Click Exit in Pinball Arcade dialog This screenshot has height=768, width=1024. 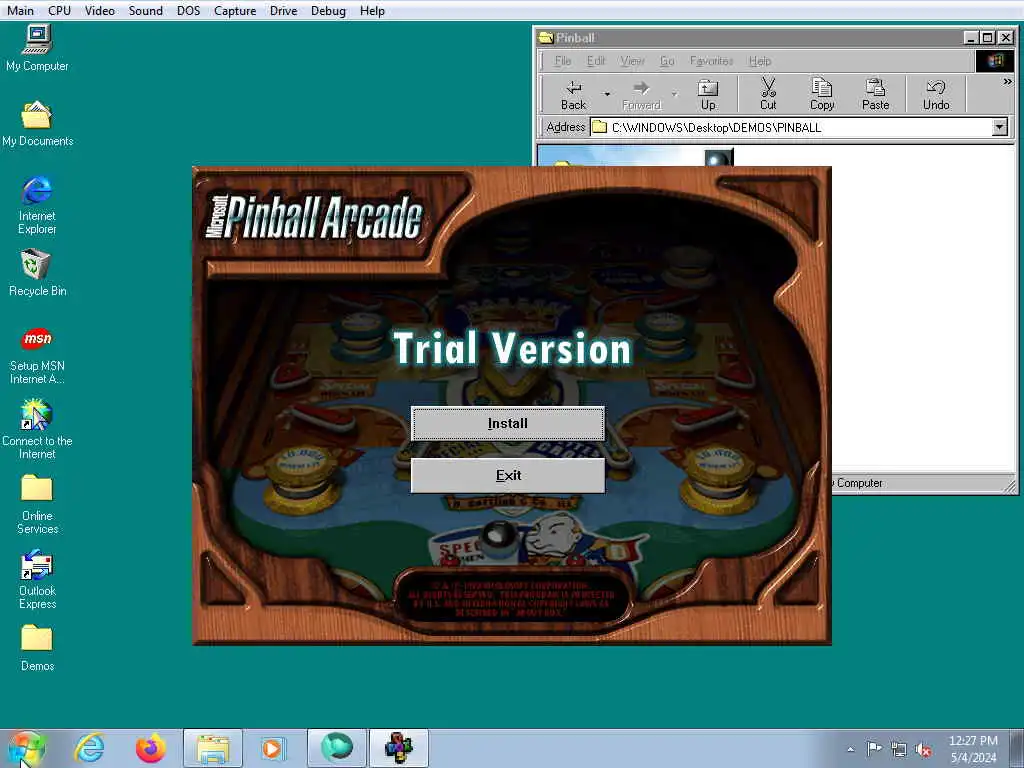507,475
